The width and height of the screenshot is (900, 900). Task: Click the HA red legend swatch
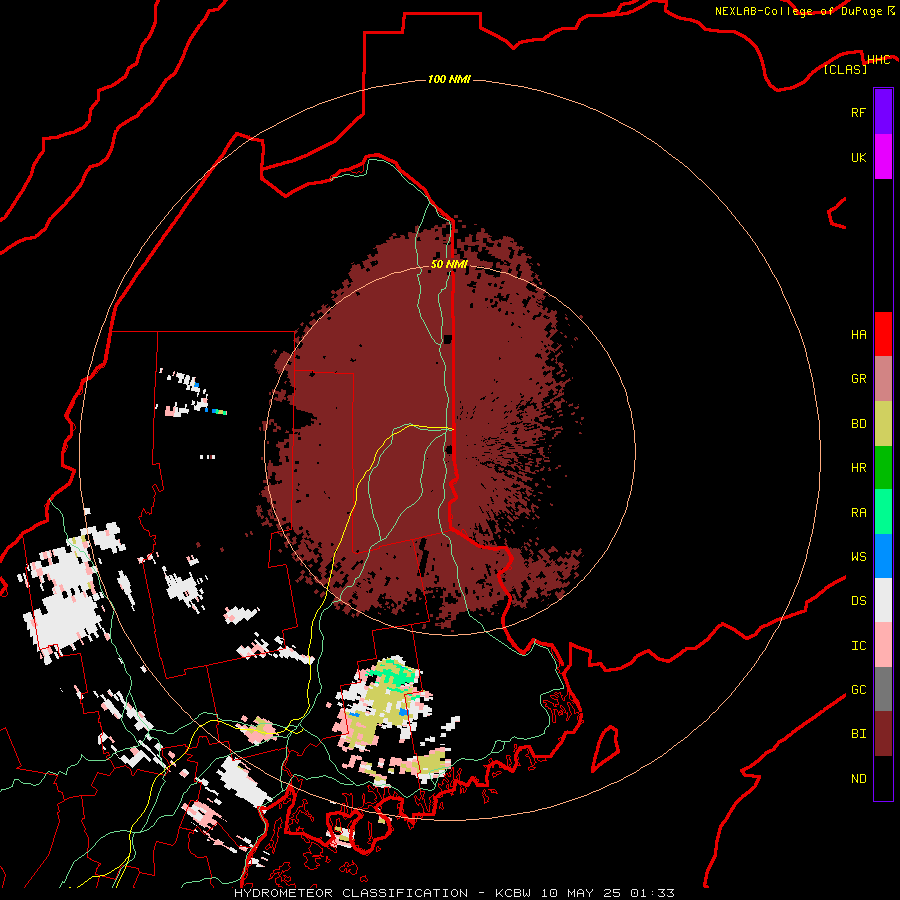click(883, 334)
